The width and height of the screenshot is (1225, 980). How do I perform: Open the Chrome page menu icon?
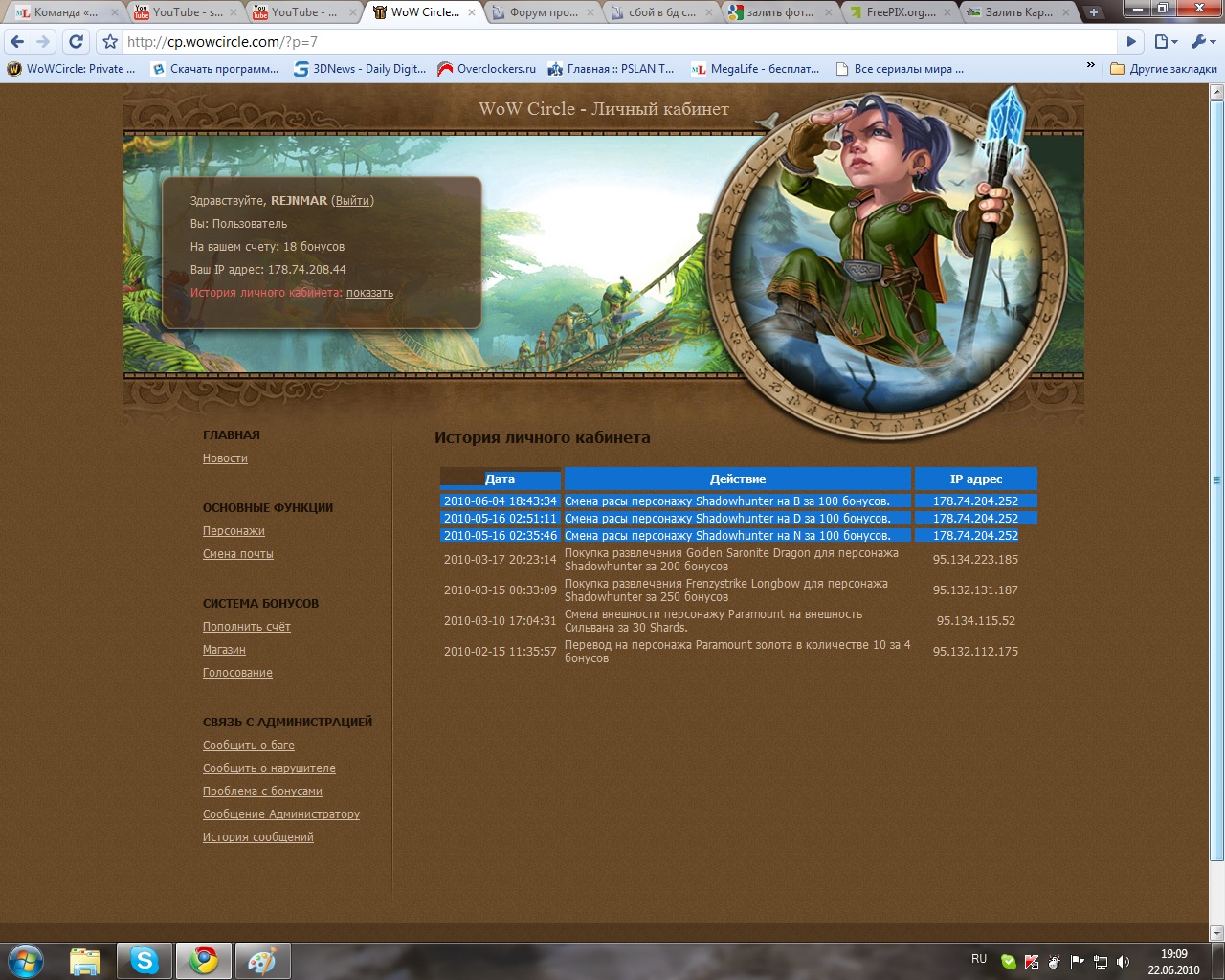click(x=1166, y=41)
